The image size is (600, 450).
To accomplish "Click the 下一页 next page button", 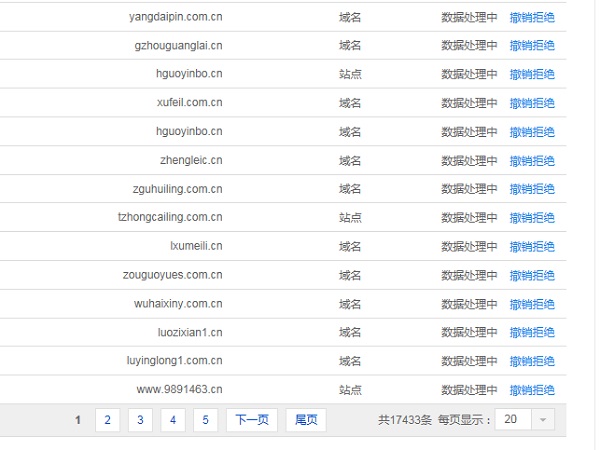I will tap(252, 420).
